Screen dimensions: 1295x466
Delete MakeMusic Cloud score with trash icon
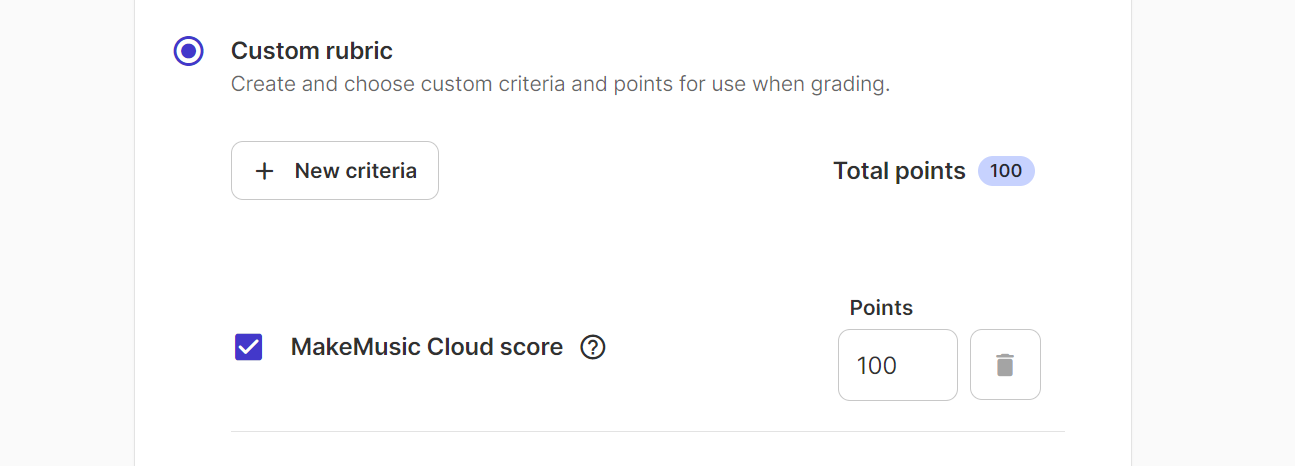[x=1005, y=365]
